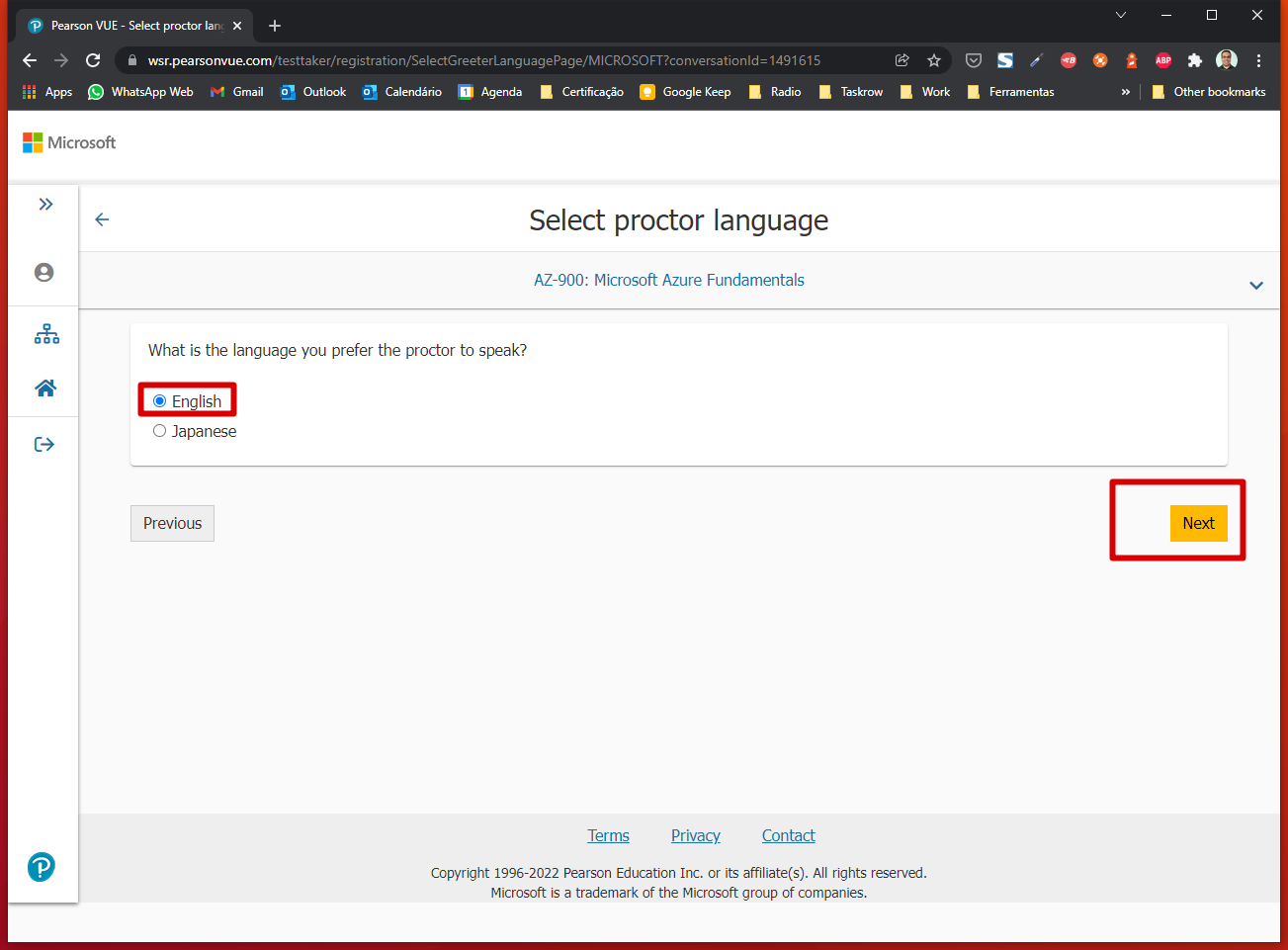The height and width of the screenshot is (950, 1288).
Task: Open the user account profile icon in sidebar
Action: [44, 272]
